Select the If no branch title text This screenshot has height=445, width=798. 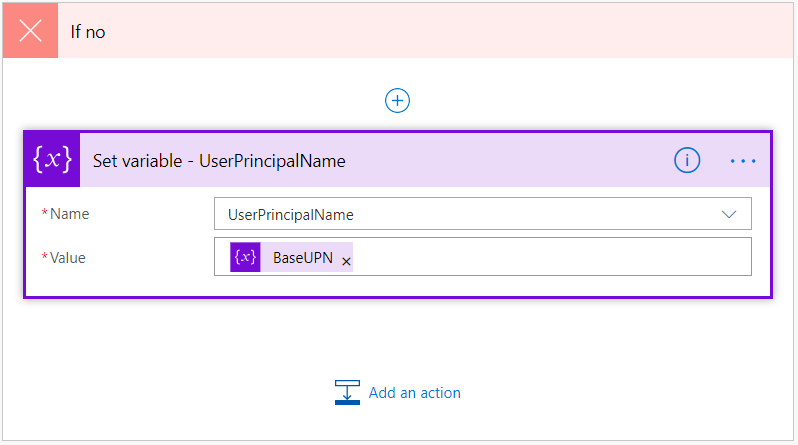coord(88,32)
